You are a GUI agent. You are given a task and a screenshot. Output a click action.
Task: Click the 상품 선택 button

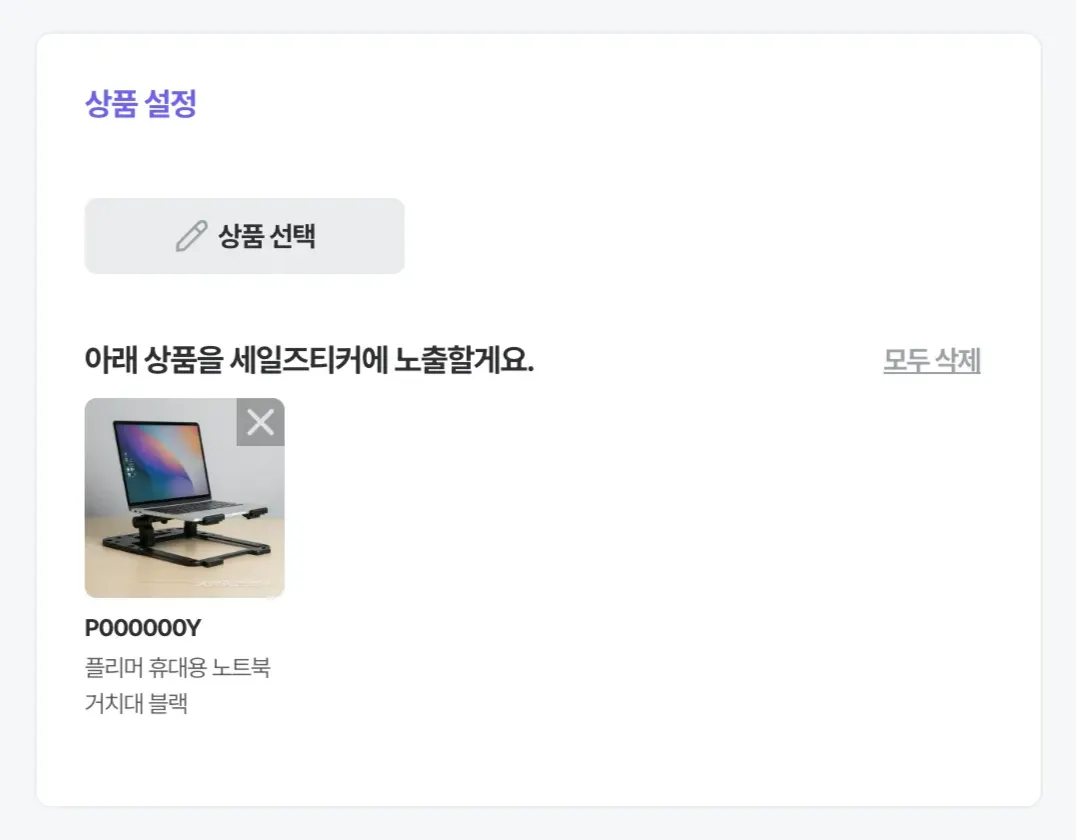[x=244, y=236]
